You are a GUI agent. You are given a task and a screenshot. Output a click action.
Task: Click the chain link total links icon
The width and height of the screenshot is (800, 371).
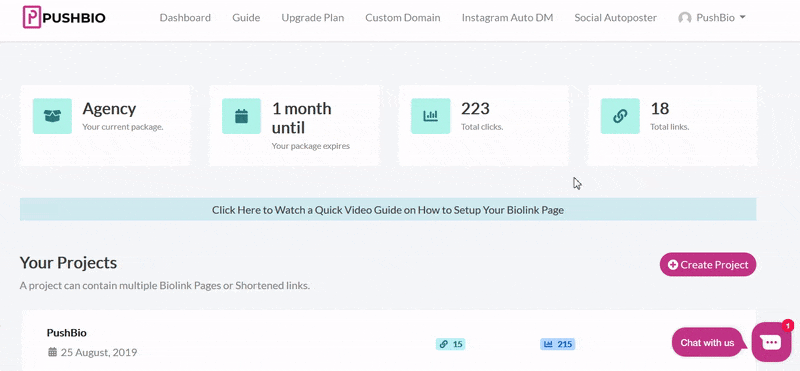(620, 116)
